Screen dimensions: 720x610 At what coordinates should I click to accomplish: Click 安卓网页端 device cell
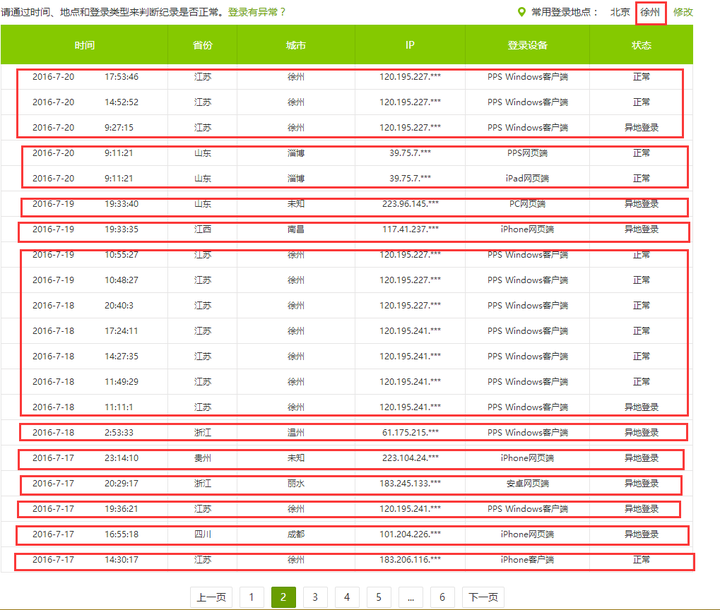coord(527,483)
